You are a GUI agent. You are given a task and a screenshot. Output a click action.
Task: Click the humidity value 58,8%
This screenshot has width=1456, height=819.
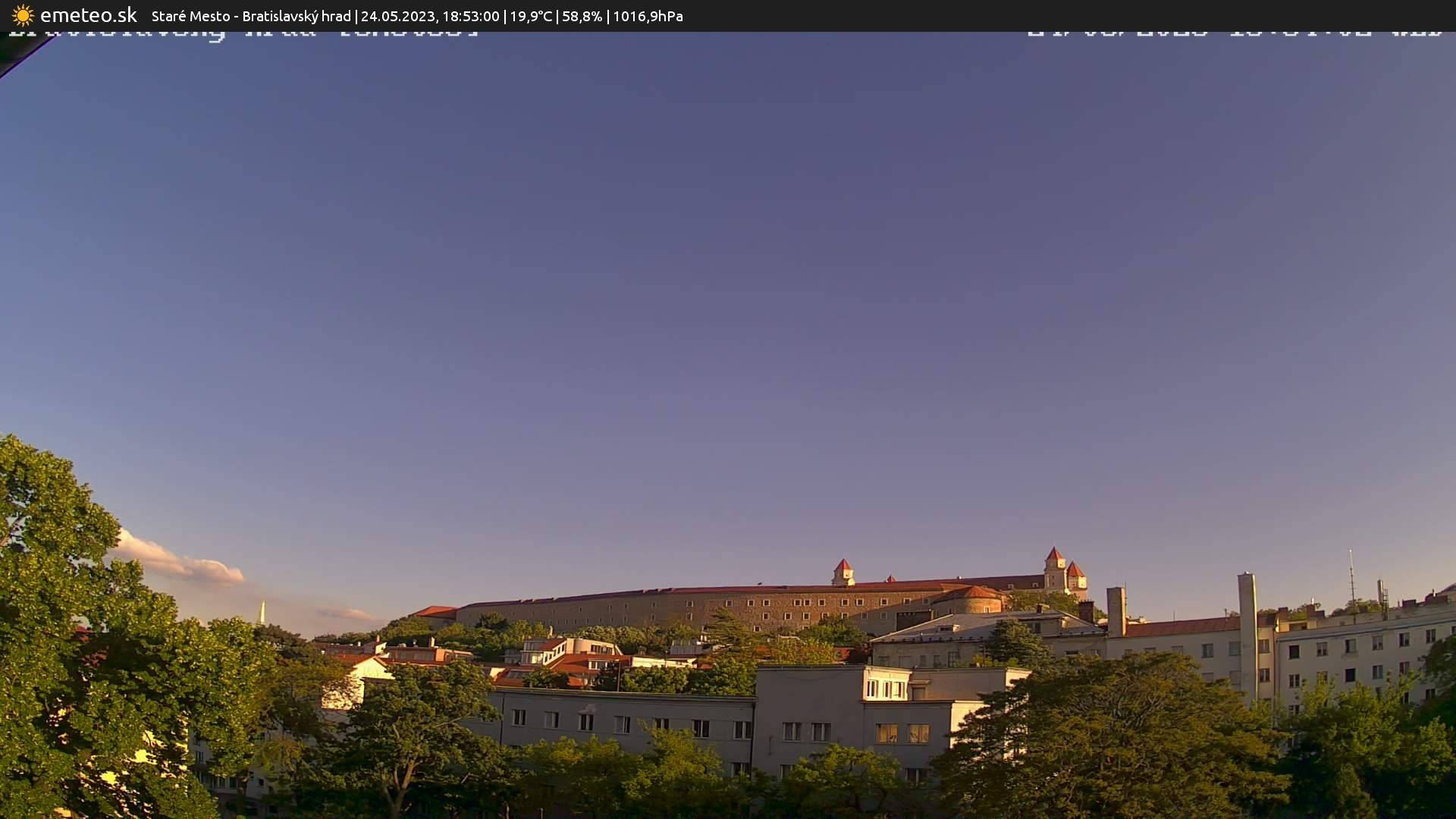[x=584, y=16]
